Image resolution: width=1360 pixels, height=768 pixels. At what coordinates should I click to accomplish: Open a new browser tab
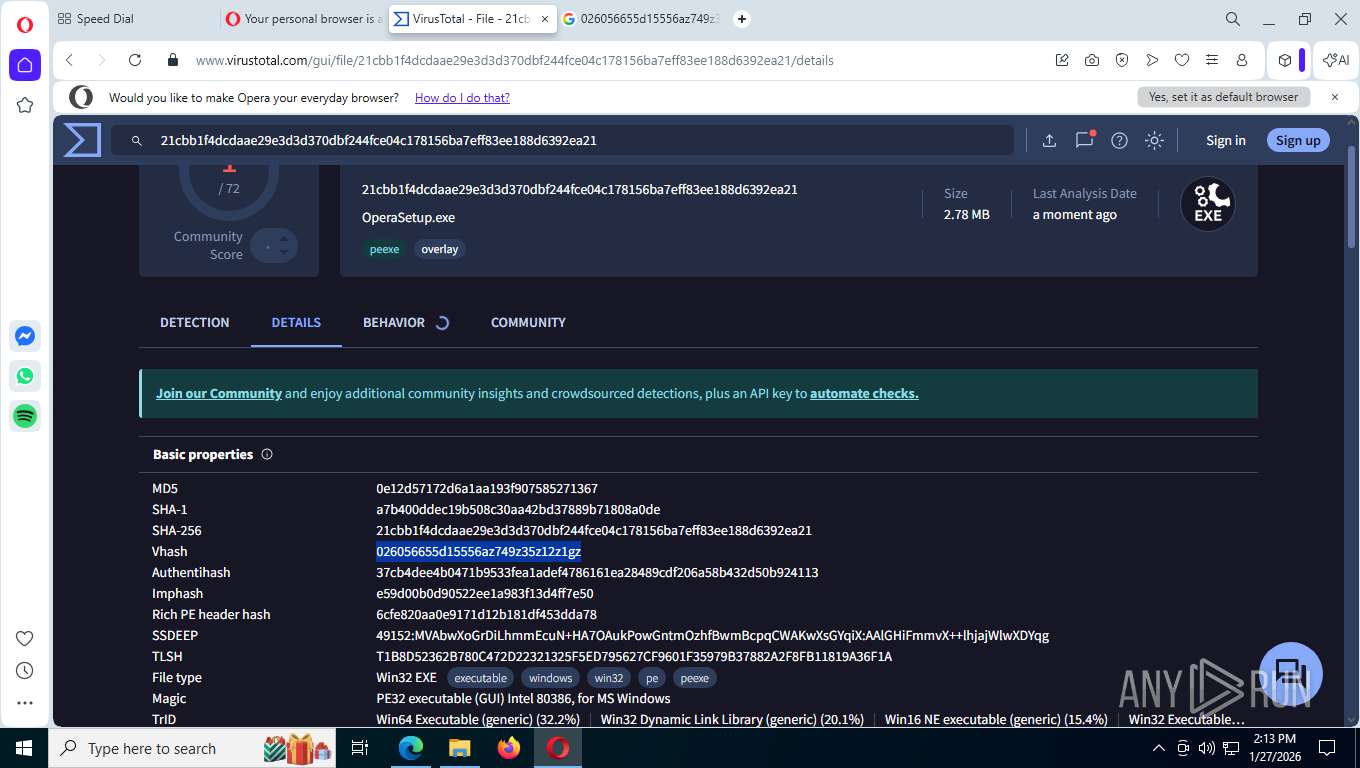tap(742, 19)
